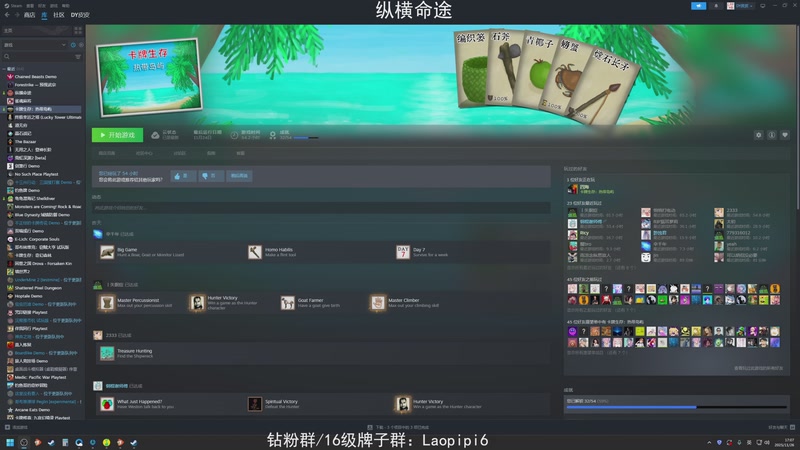Open the first game subpage tab under play button
800x450 pixels.
click(107, 153)
